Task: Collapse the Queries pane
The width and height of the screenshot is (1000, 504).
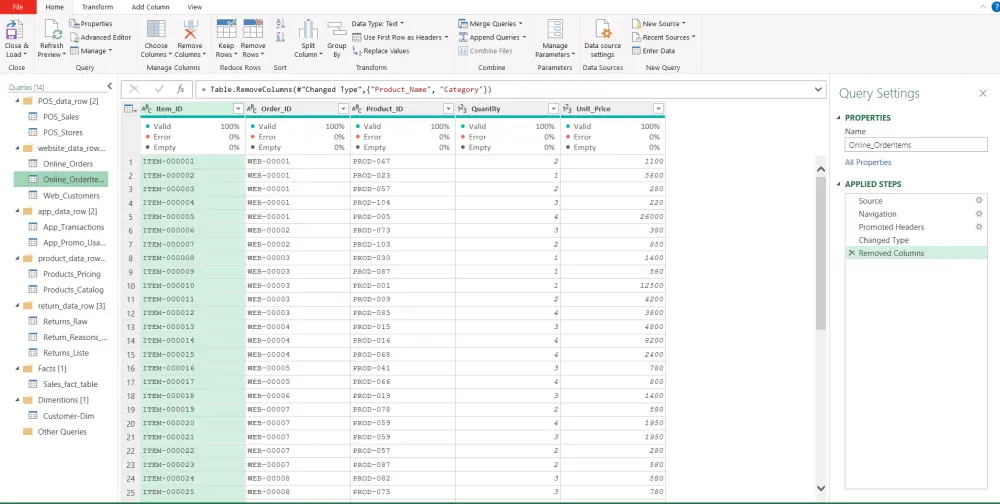Action: pyautogui.click(x=109, y=86)
